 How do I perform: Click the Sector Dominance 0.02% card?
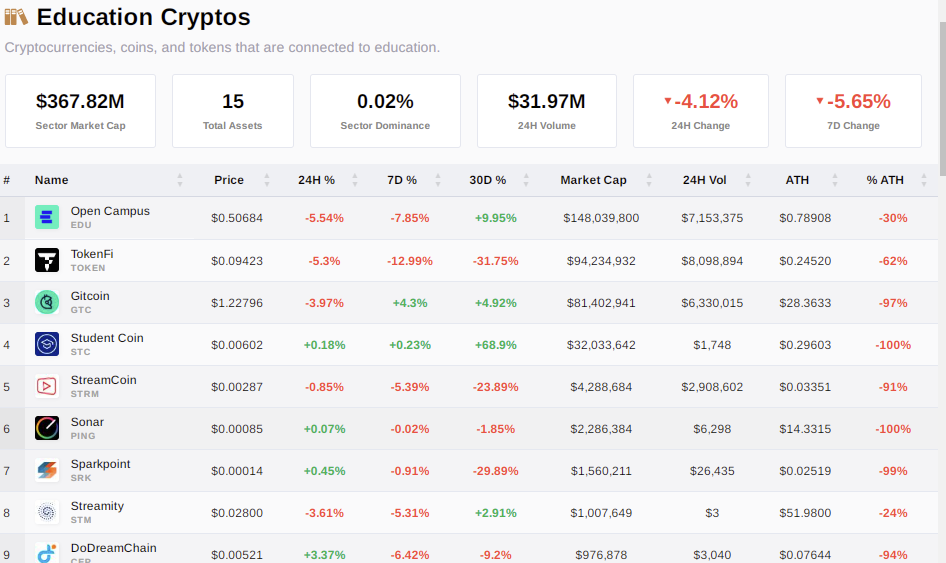(386, 111)
